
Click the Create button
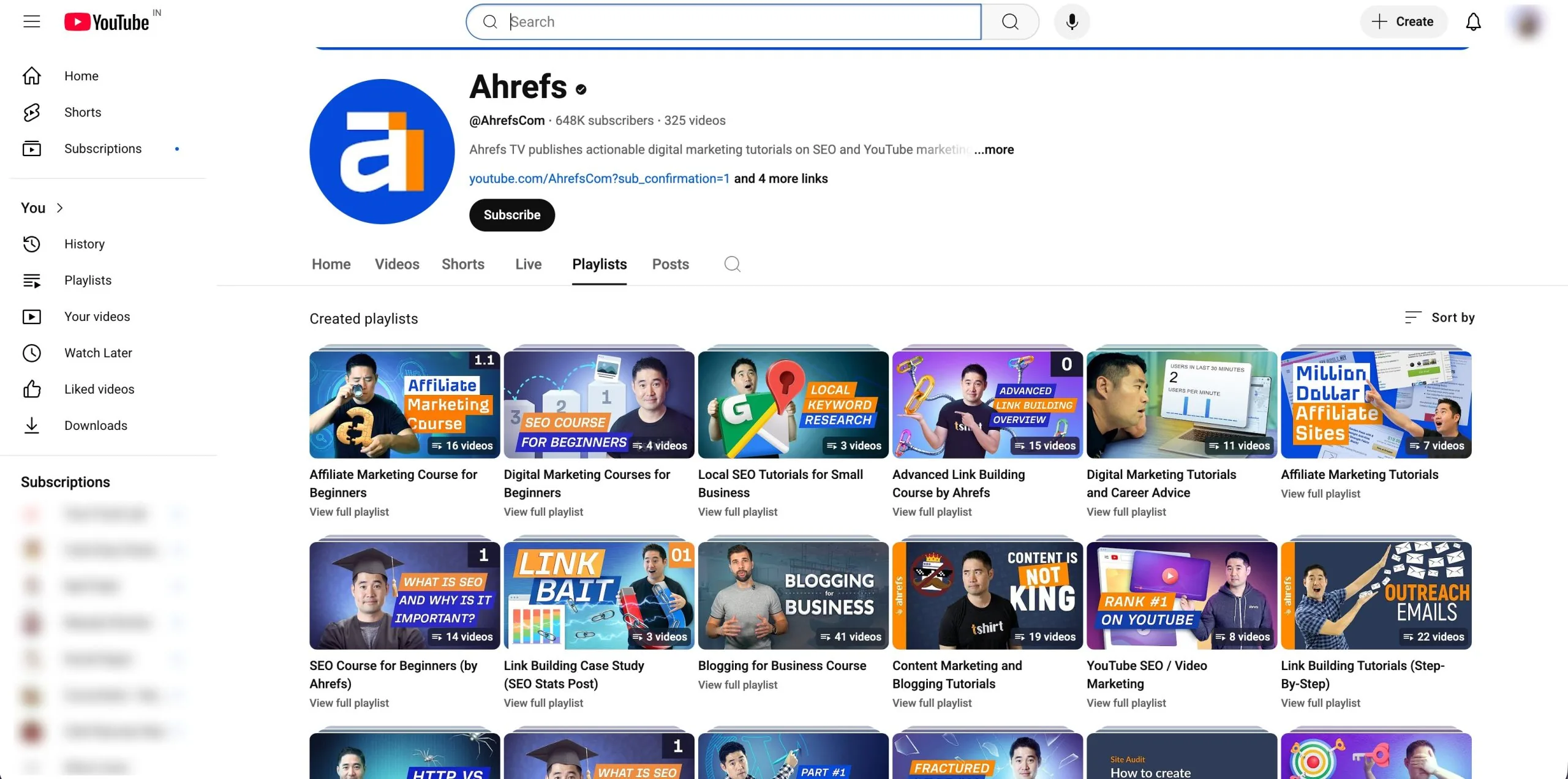[1403, 21]
